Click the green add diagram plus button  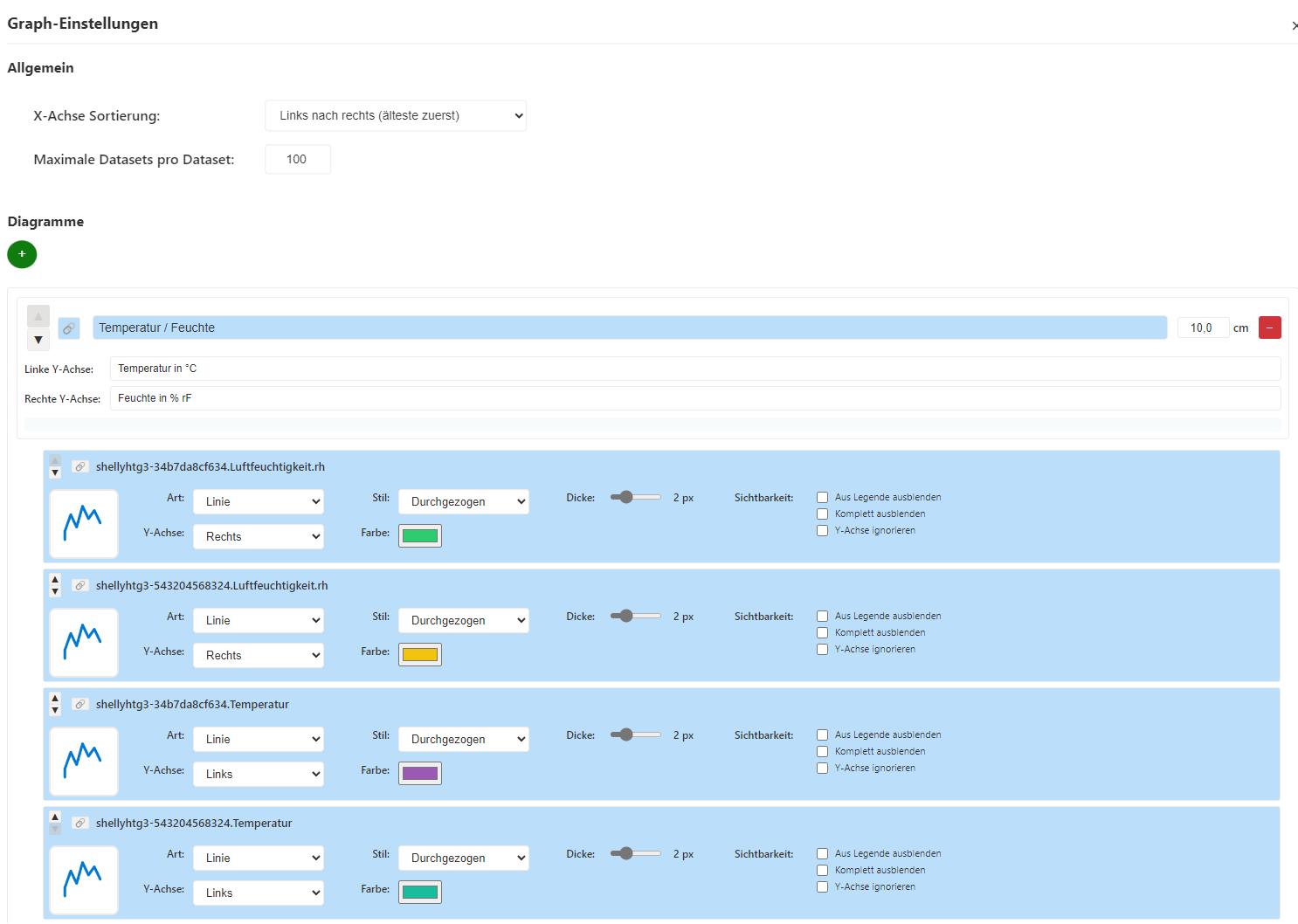[22, 254]
